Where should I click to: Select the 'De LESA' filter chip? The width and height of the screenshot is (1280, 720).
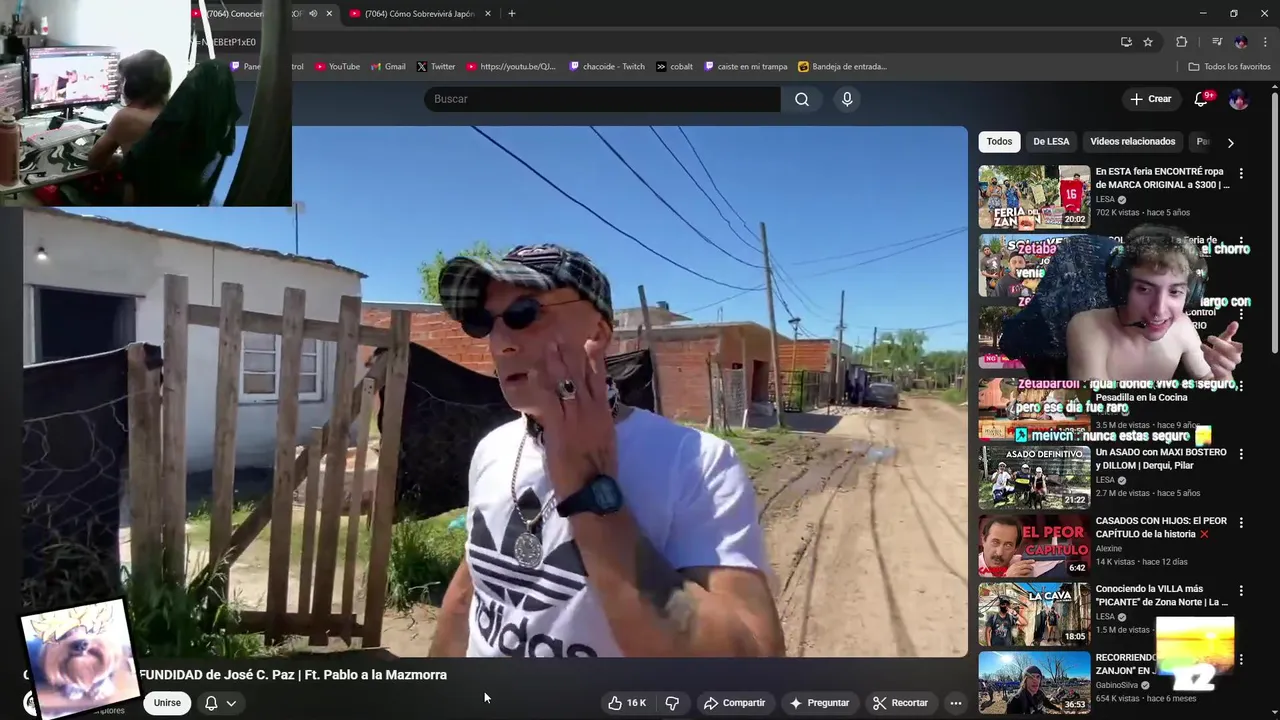click(1051, 142)
